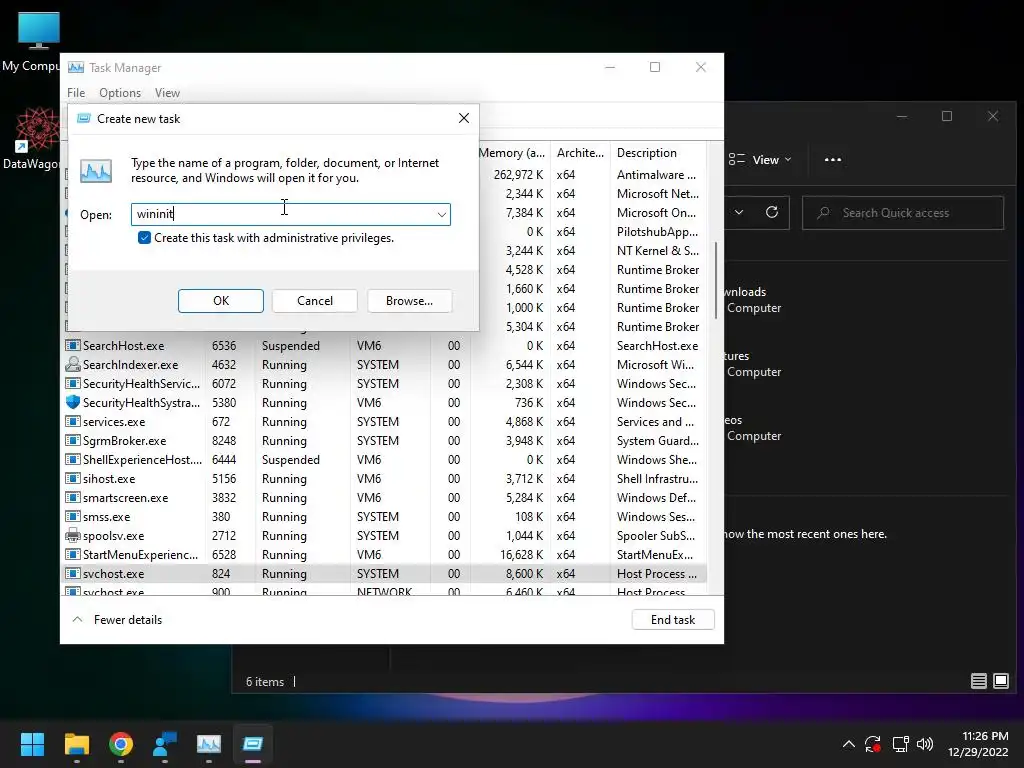Click PID 6536 in the process list
Screen dimensions: 1024x768
(224, 345)
